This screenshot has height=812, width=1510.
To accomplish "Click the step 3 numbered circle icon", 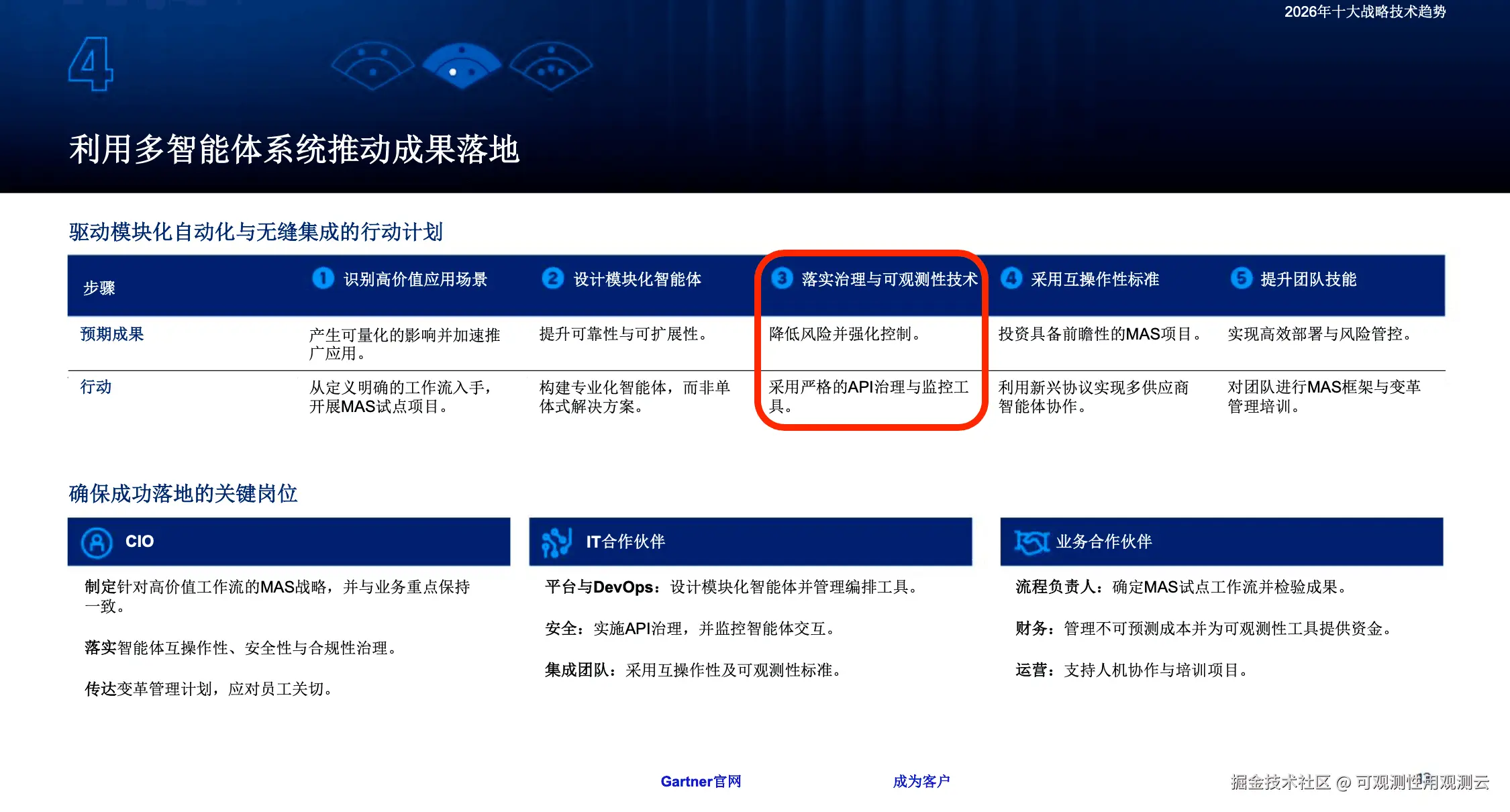I will (x=781, y=278).
